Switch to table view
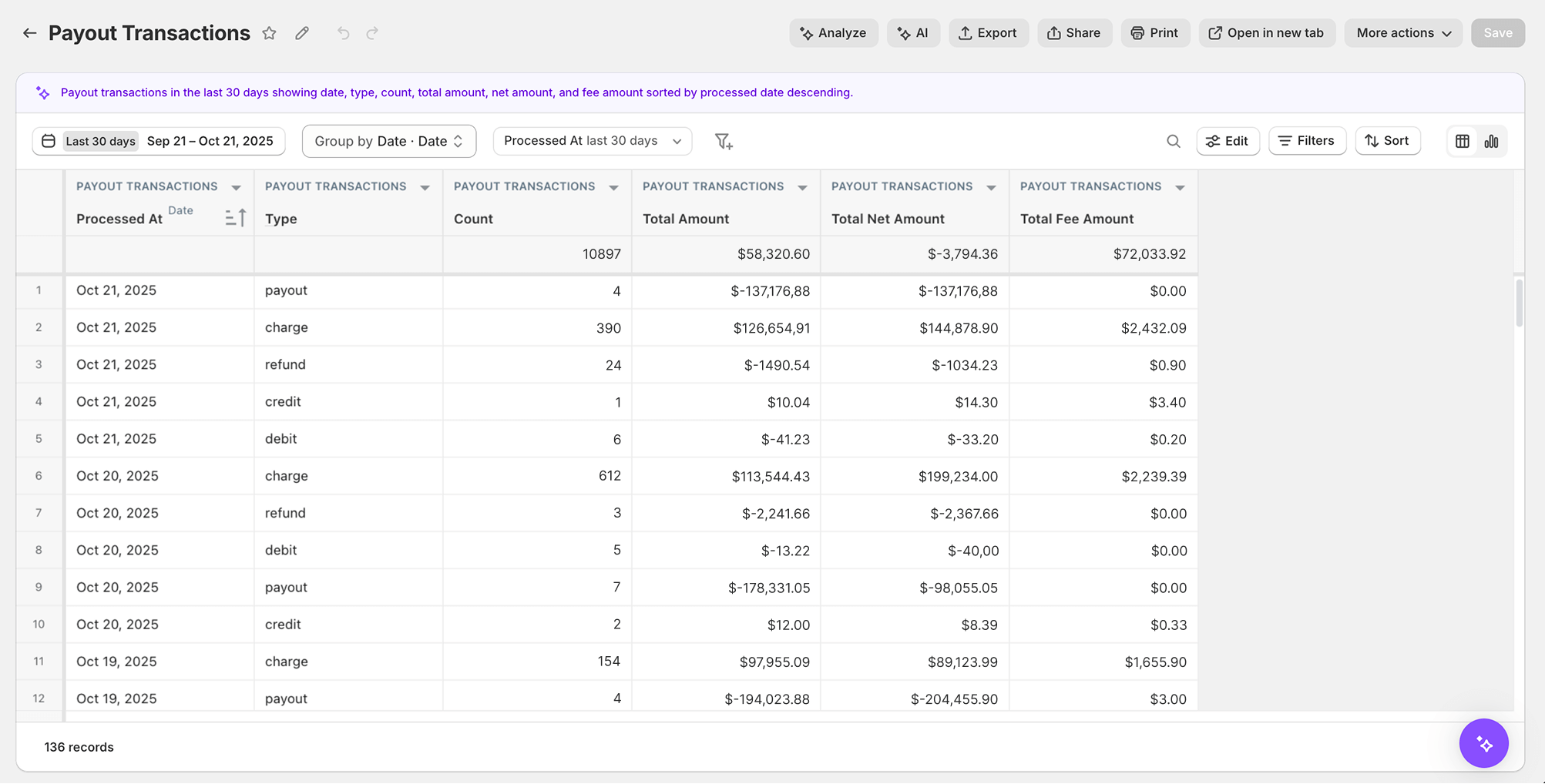Screen dimensions: 1545x784 click(x=1462, y=141)
